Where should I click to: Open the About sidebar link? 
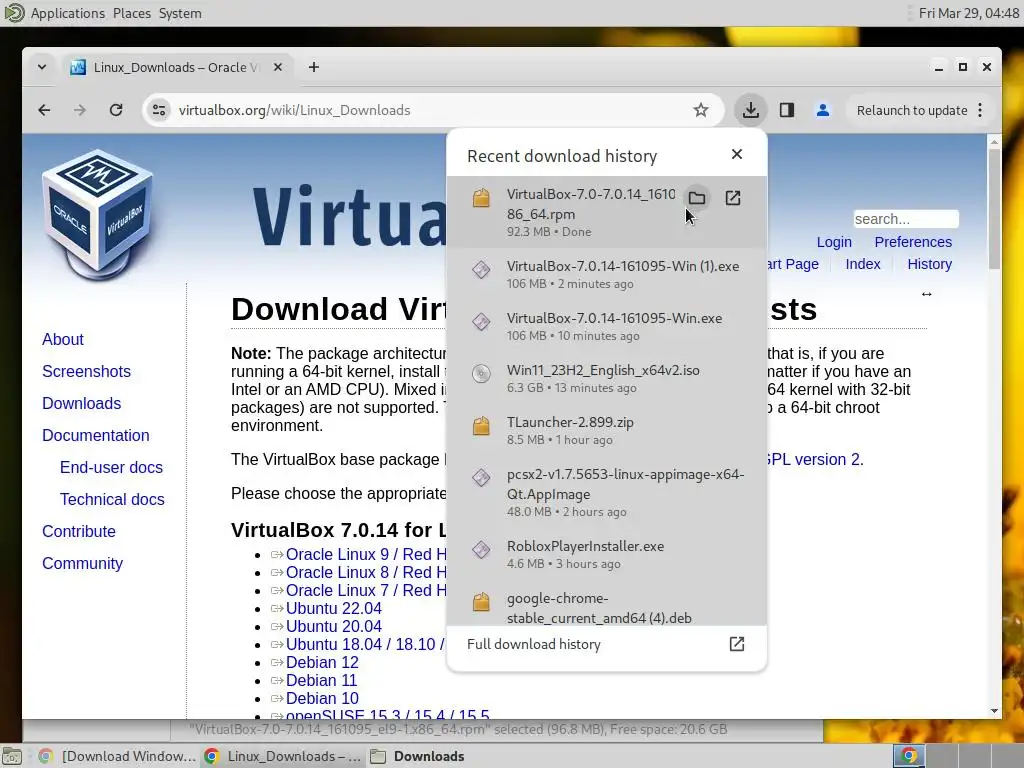tap(63, 340)
